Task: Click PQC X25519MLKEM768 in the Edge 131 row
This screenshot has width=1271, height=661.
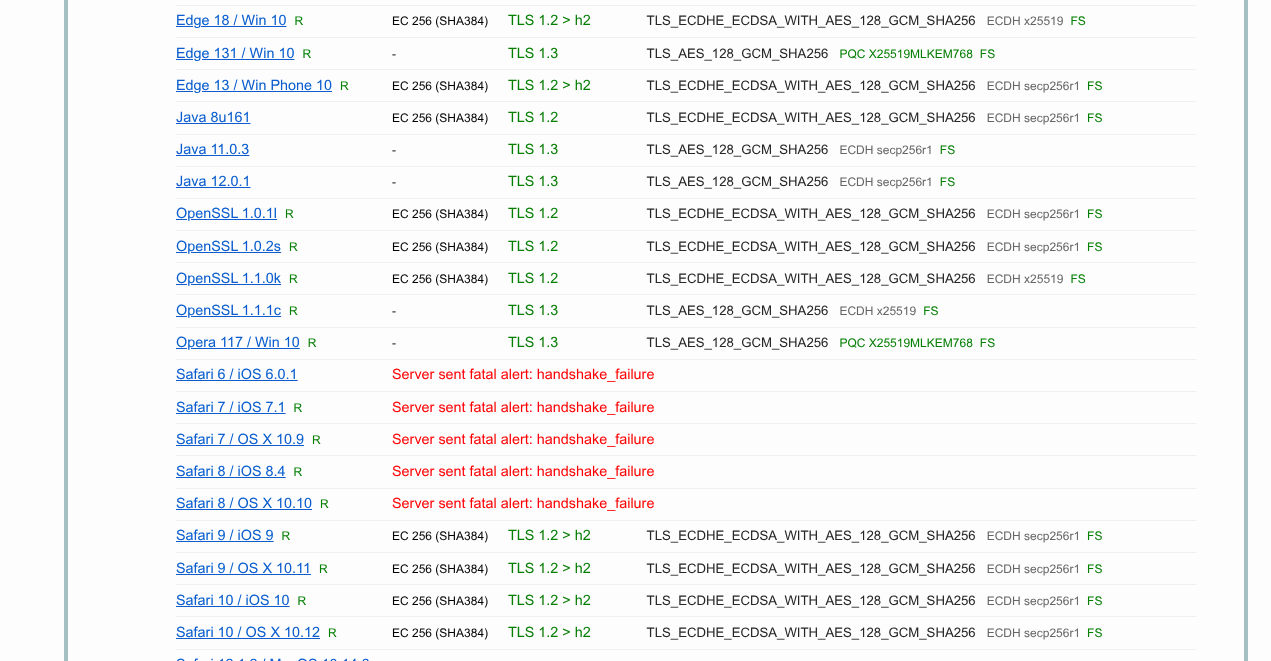Action: 906,54
